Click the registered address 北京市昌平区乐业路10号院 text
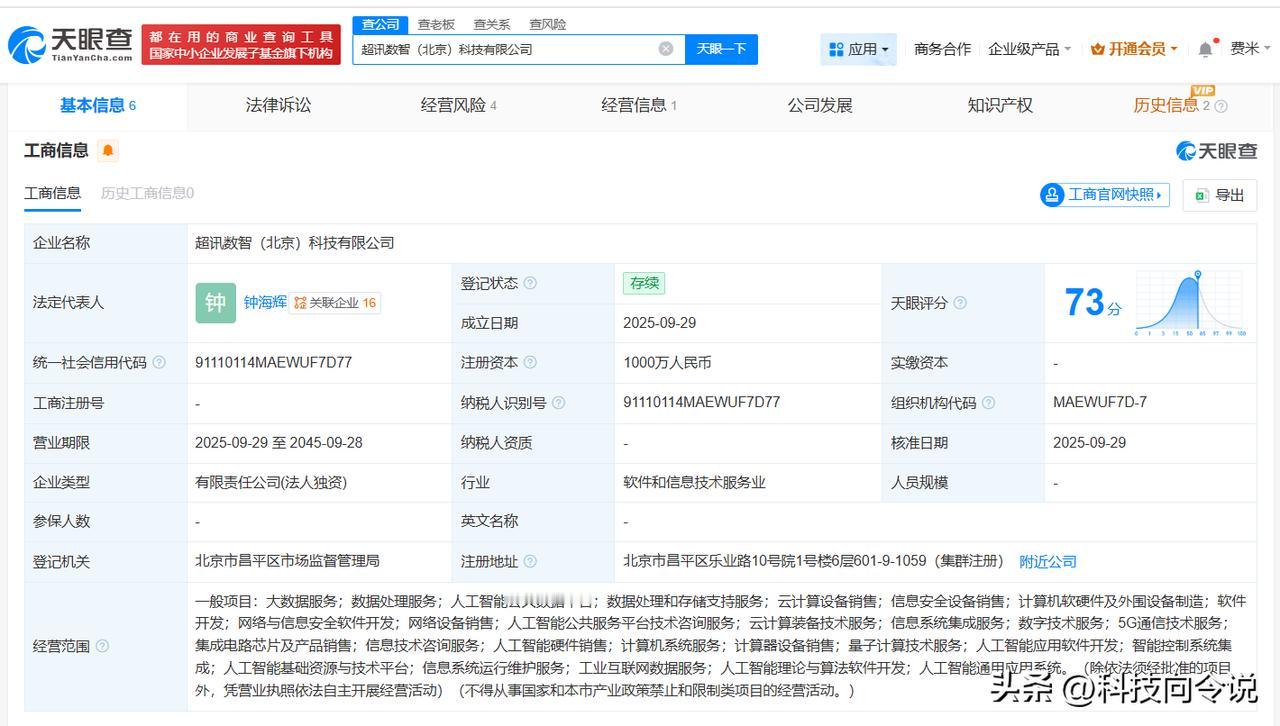Image resolution: width=1280 pixels, height=726 pixels. coord(815,562)
